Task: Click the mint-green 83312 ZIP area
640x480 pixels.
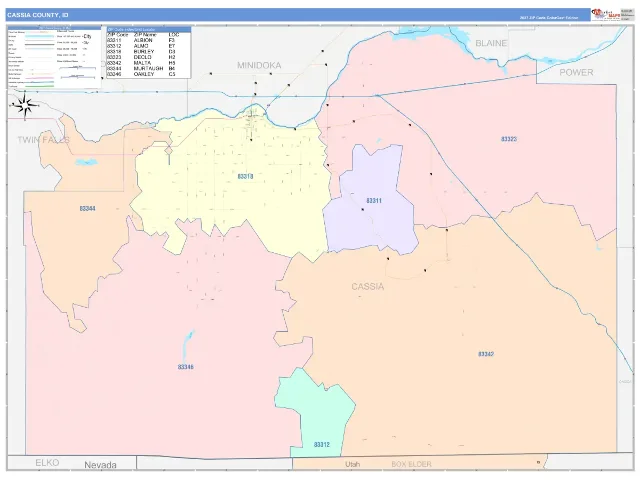Action: [322, 412]
